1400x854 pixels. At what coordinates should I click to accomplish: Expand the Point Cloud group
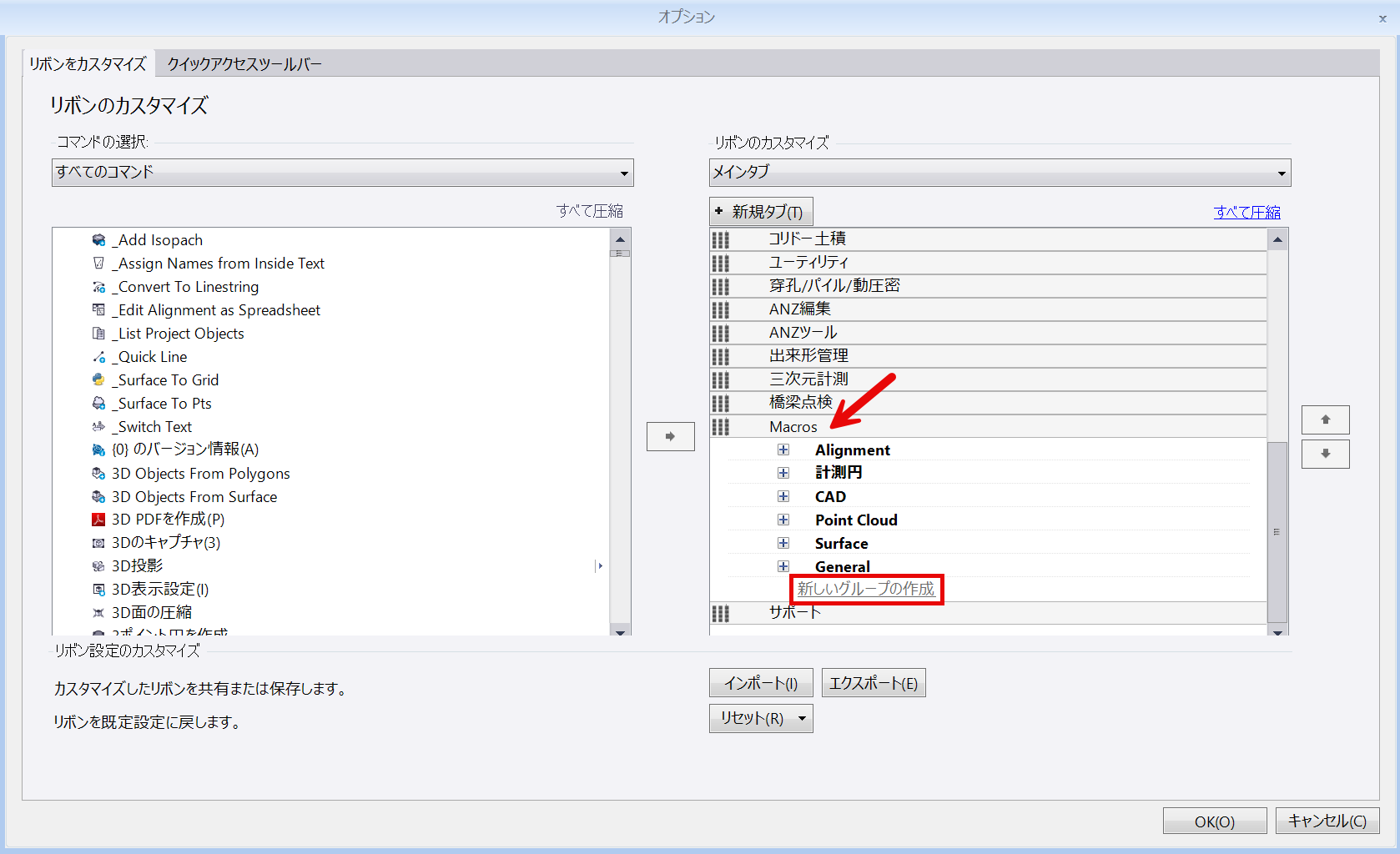click(x=783, y=520)
